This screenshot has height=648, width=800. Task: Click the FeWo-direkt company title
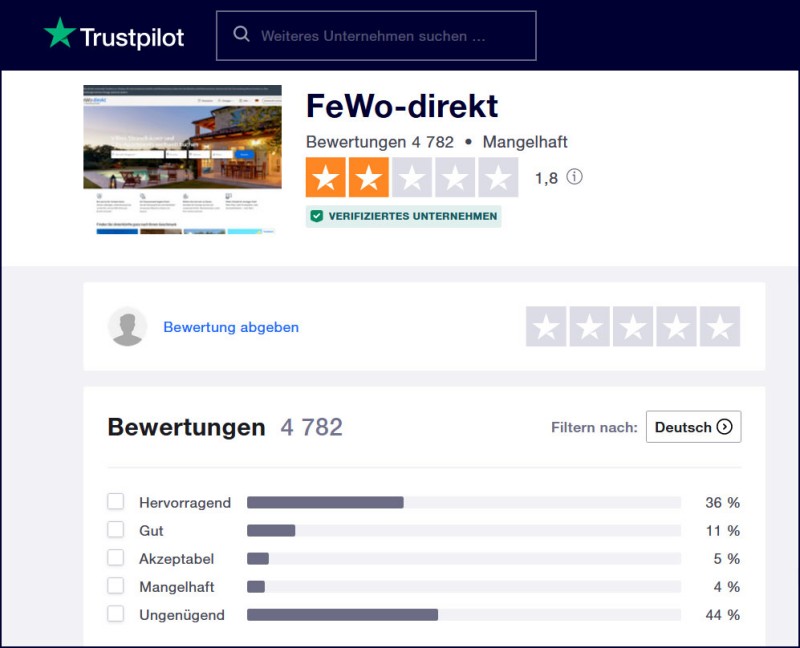(402, 106)
